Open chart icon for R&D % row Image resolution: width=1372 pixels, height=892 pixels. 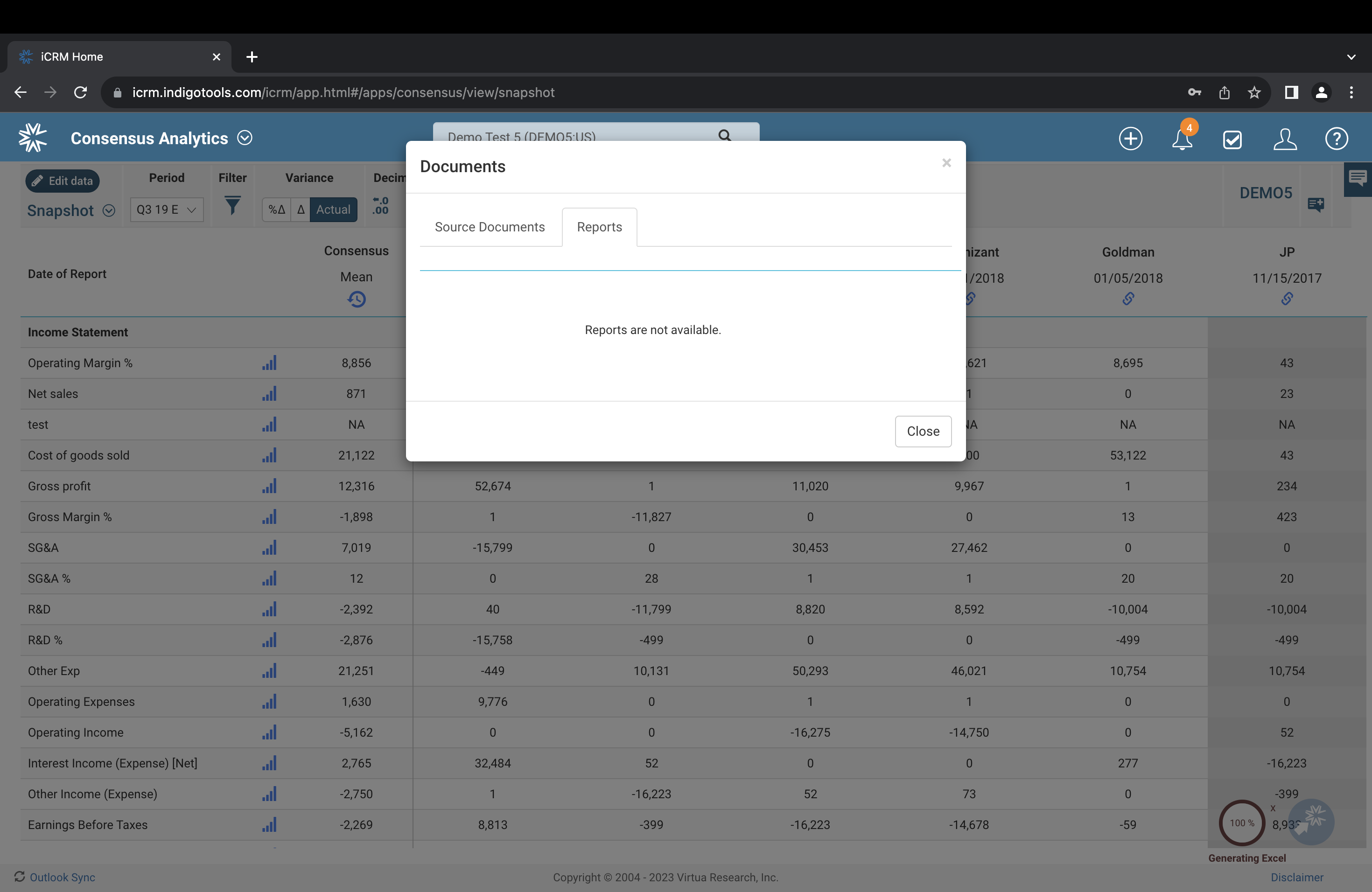pos(269,640)
